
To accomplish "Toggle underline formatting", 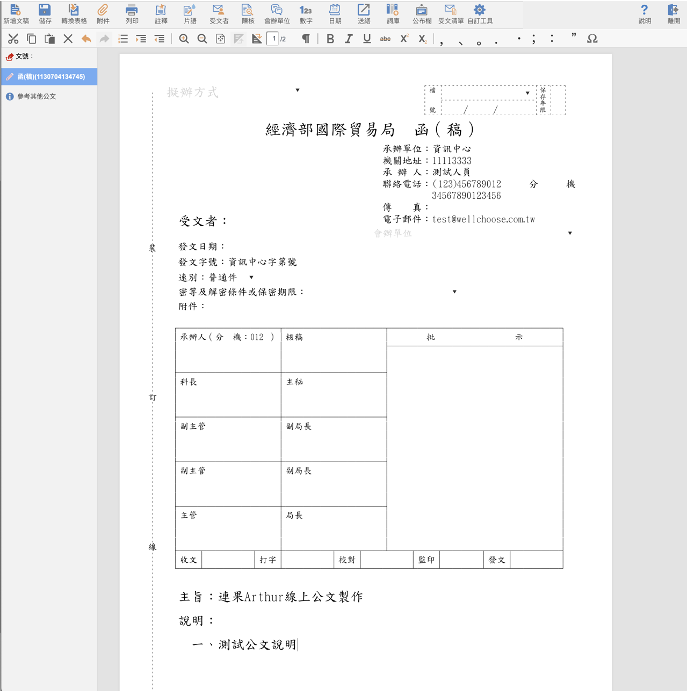I will [367, 39].
